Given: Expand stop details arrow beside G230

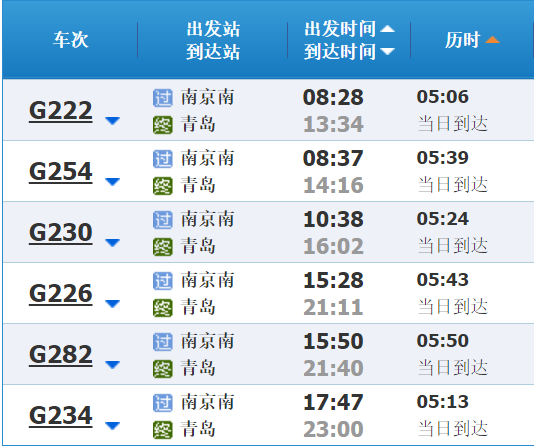Looking at the screenshot, I should pos(112,242).
